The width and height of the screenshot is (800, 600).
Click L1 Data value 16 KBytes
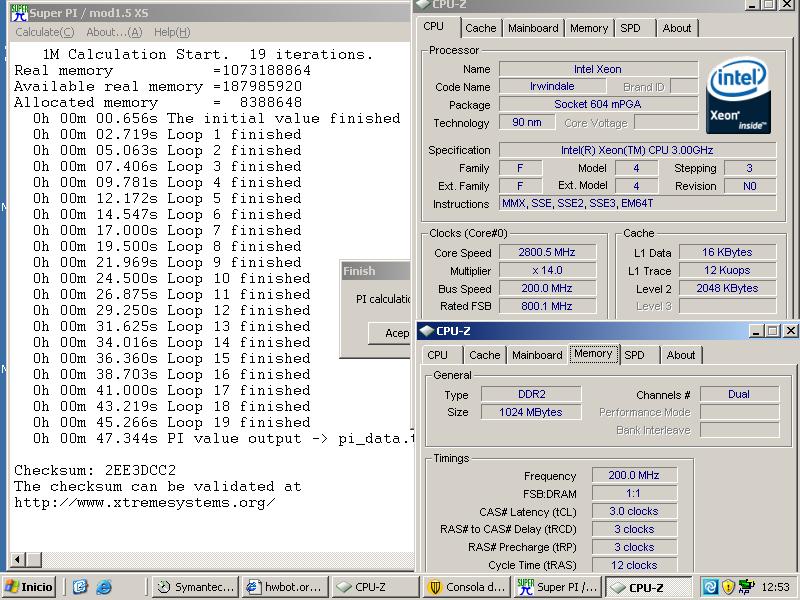[x=727, y=252]
